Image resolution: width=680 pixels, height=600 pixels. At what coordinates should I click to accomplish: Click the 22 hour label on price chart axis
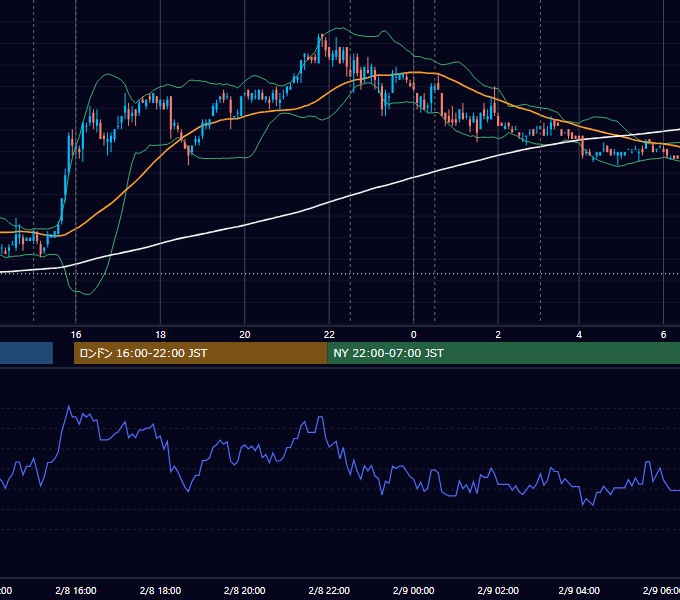329,335
